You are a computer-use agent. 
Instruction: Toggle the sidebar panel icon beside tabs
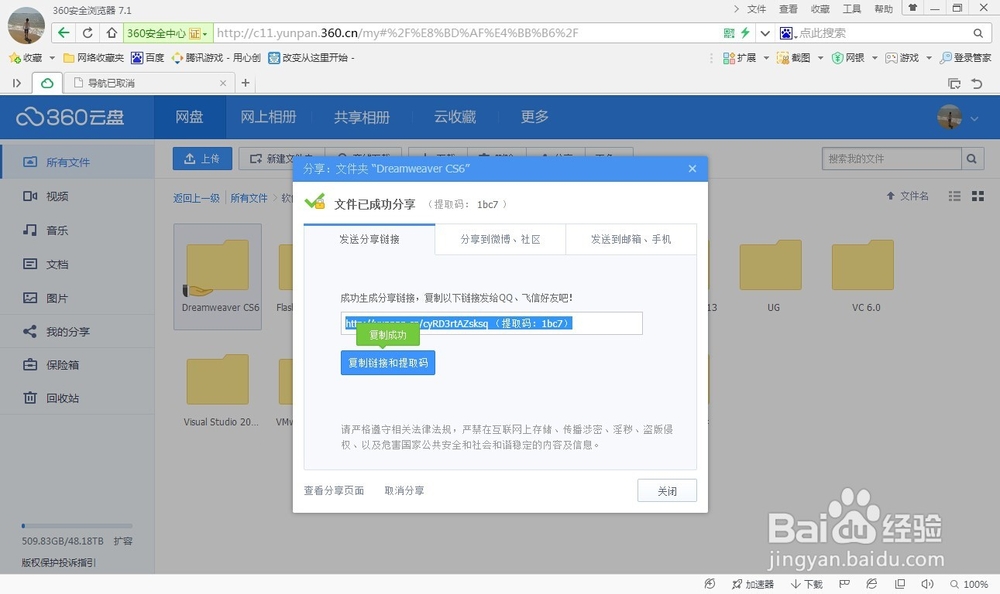(x=17, y=83)
